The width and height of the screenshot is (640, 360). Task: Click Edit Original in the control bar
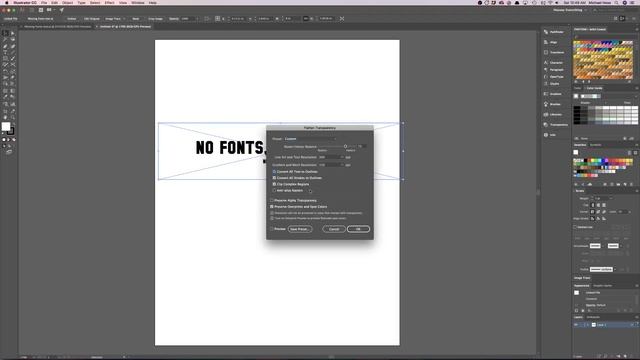pyautogui.click(x=92, y=19)
